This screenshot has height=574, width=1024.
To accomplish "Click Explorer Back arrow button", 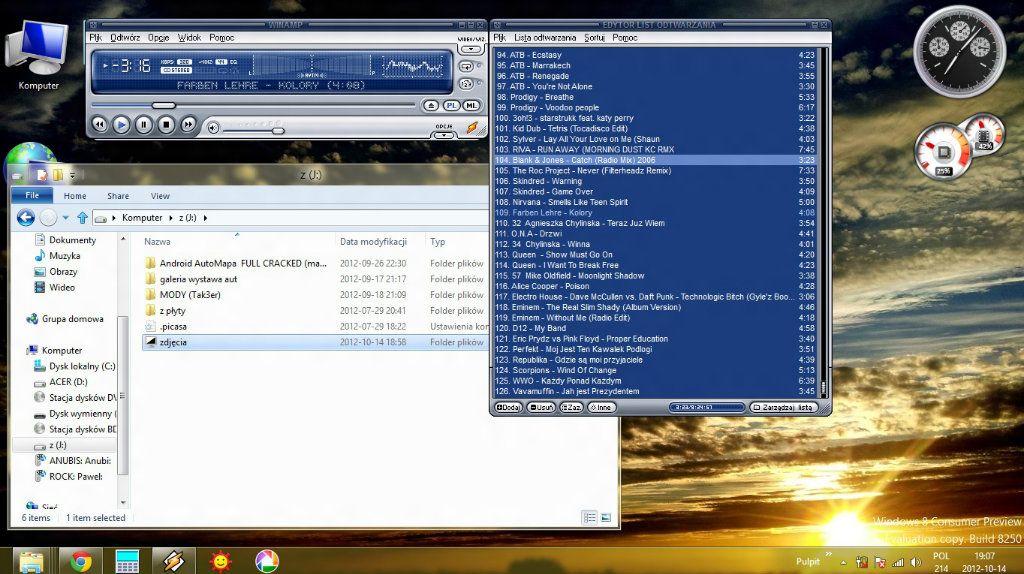I will [x=25, y=217].
